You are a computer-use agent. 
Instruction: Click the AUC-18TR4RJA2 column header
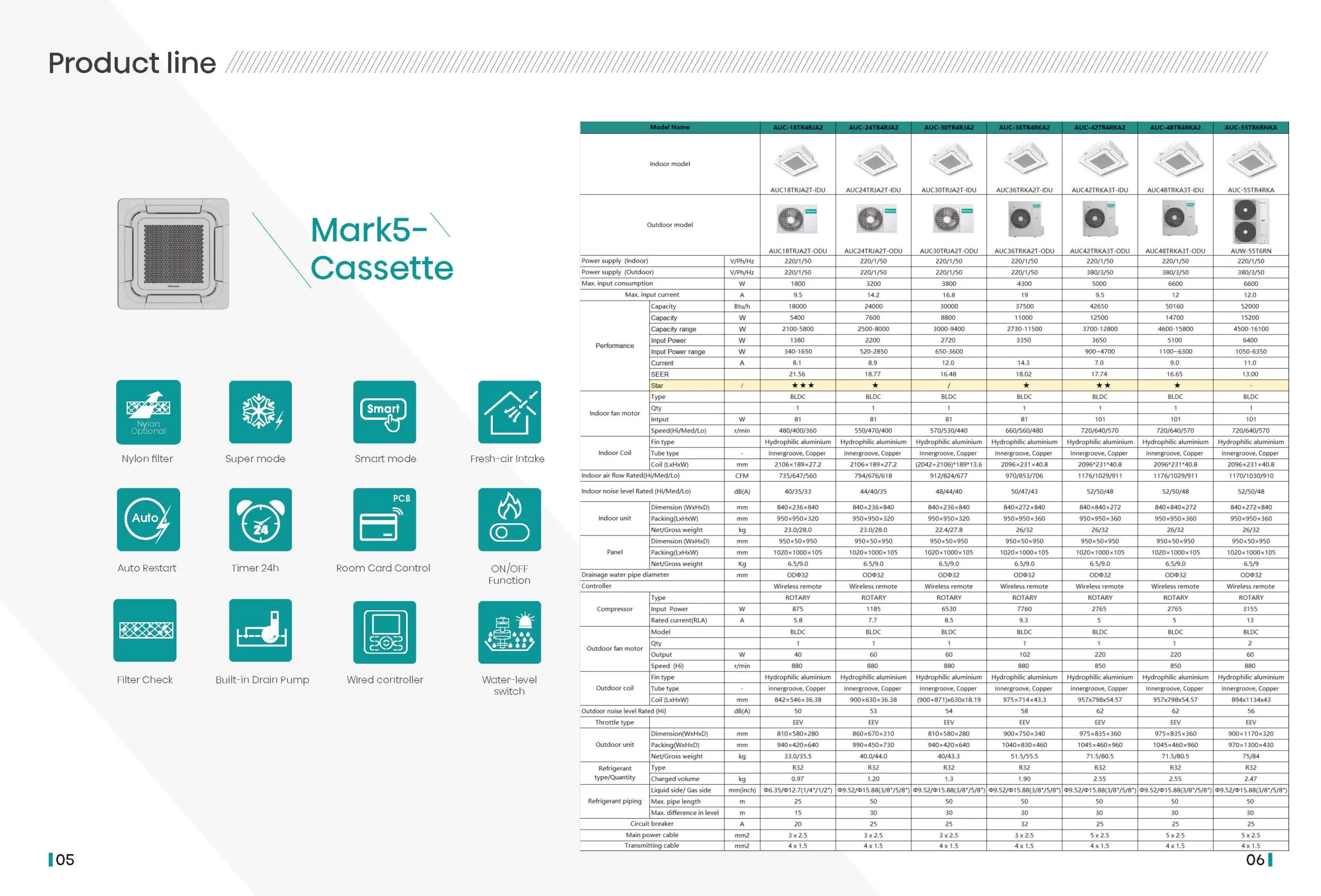coord(797,127)
